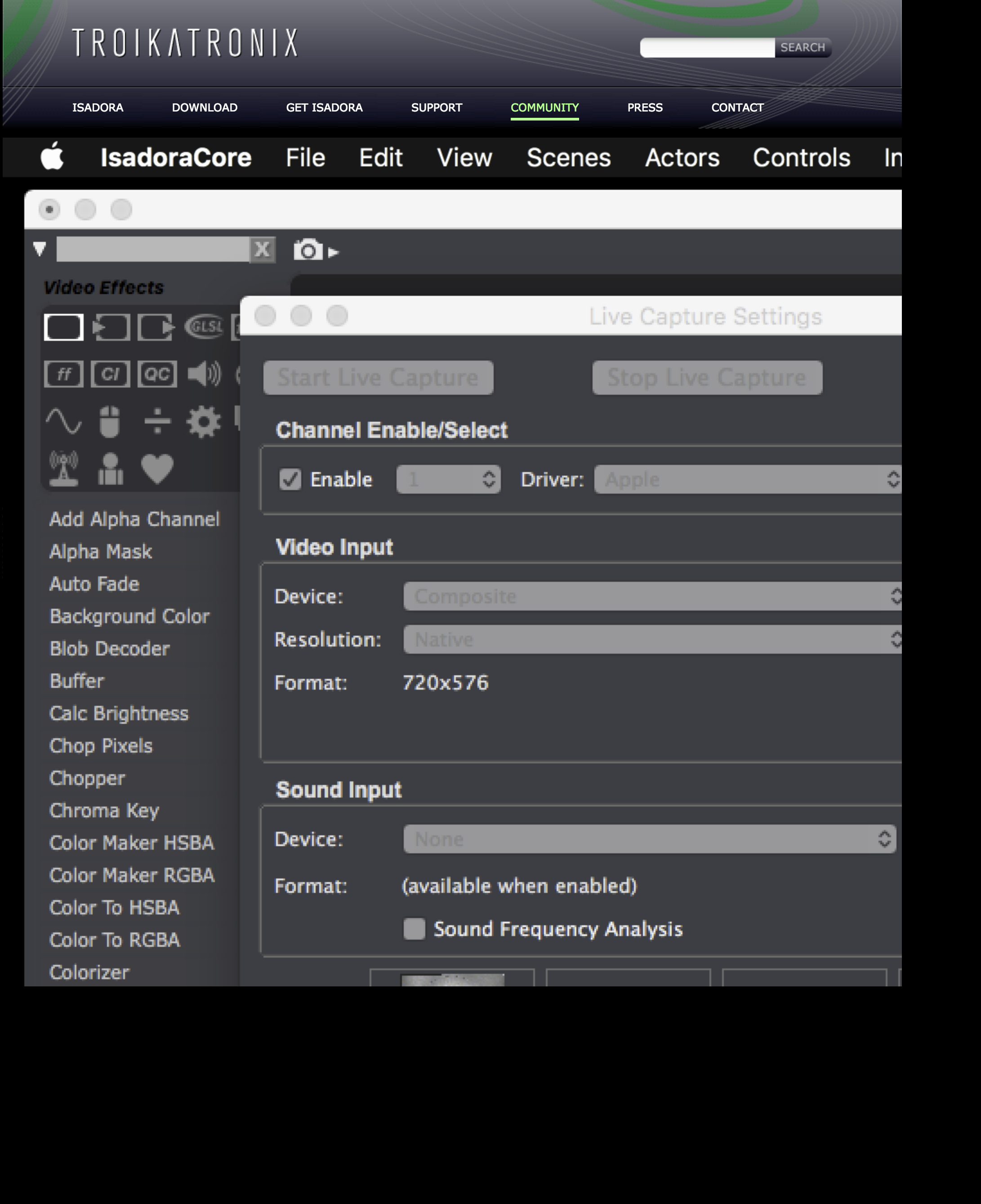This screenshot has width=981, height=1204.
Task: Select the heart favorites actors icon
Action: point(157,469)
